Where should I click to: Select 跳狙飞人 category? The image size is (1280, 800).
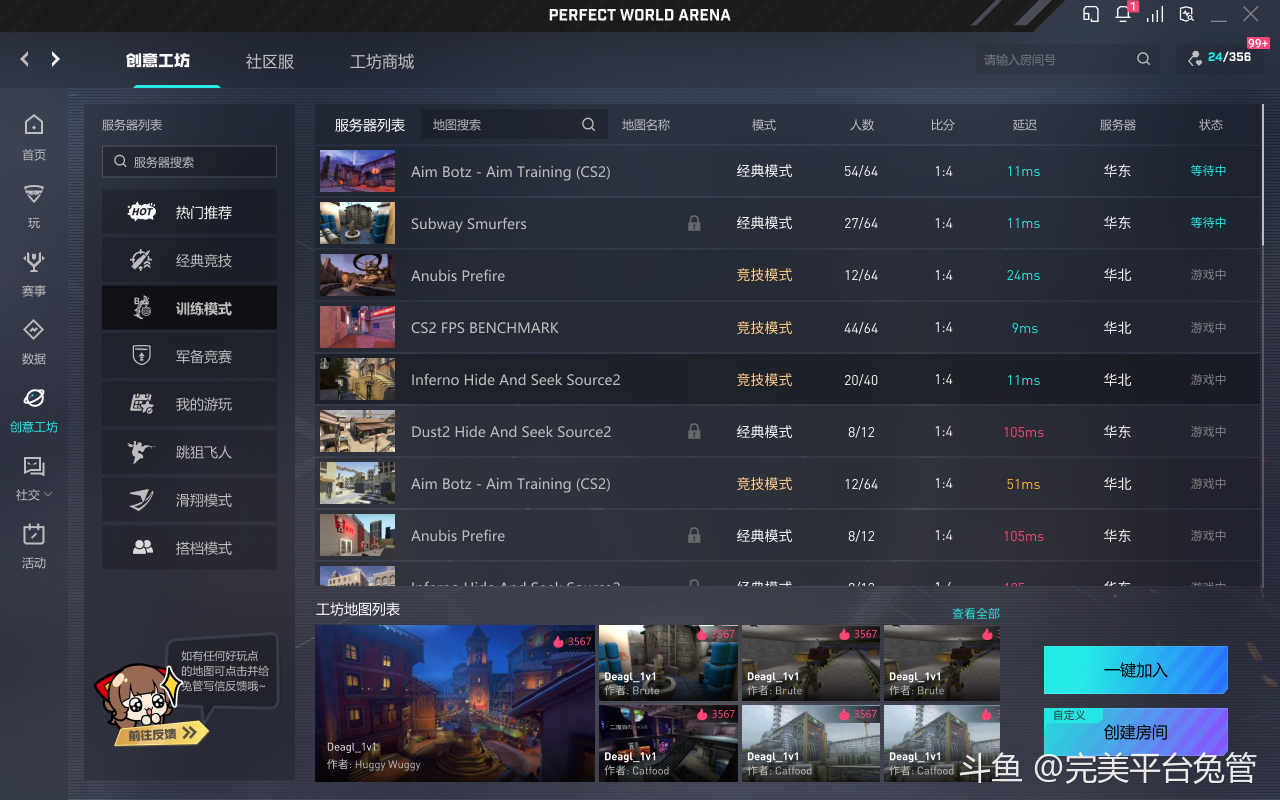190,453
